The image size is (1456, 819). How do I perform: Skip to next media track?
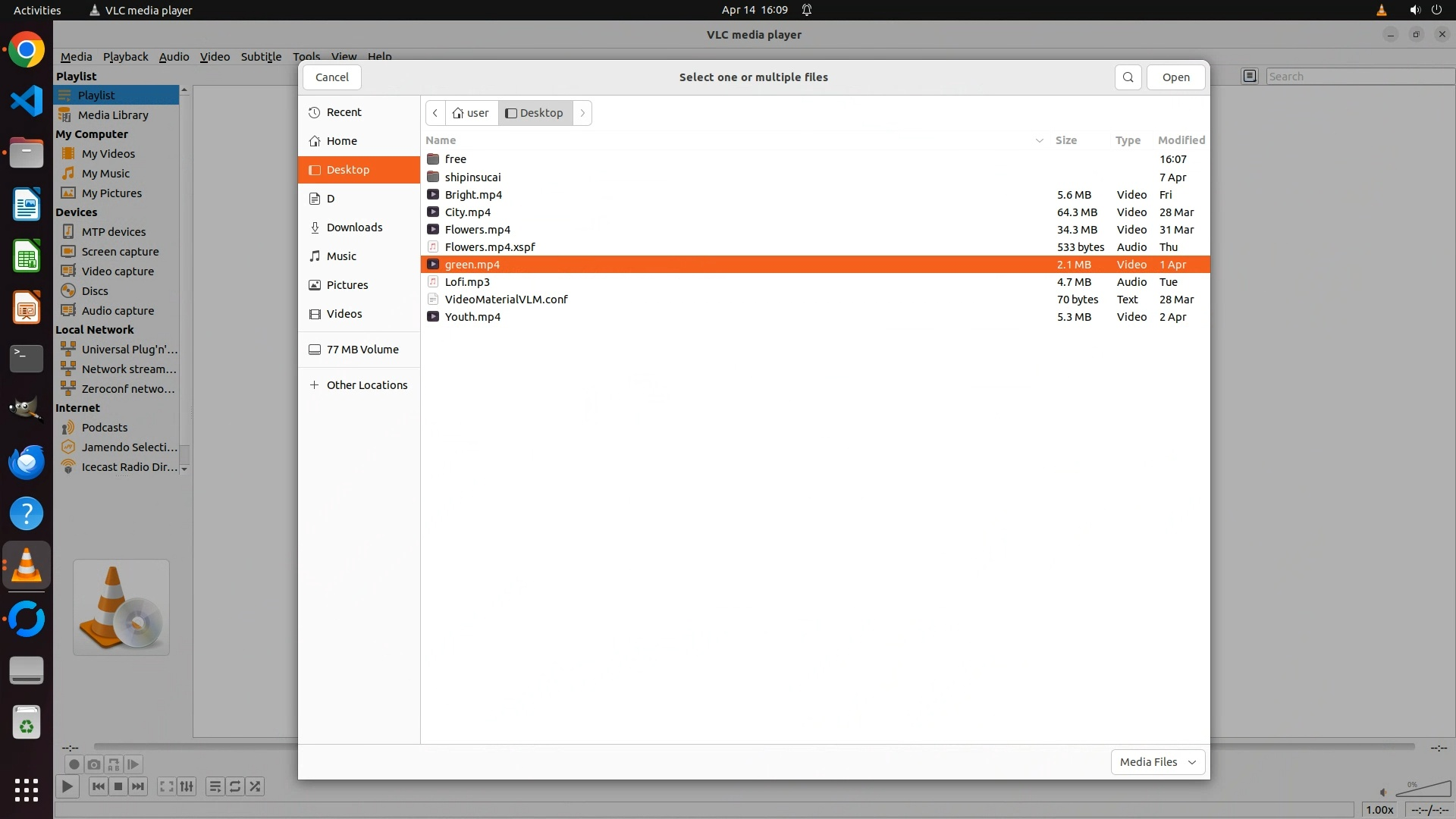[x=138, y=786]
